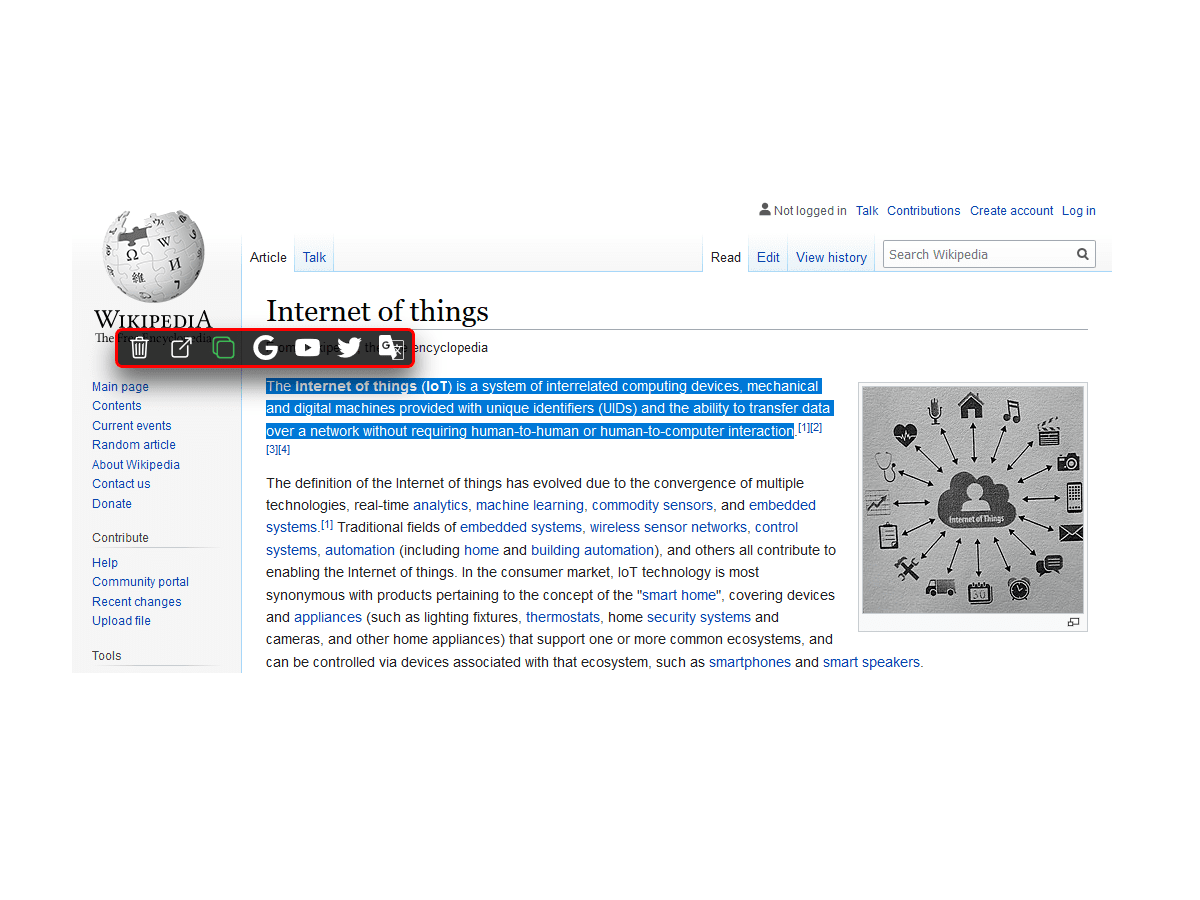Follow the analytics link
This screenshot has height=900, width=1200.
coord(441,505)
